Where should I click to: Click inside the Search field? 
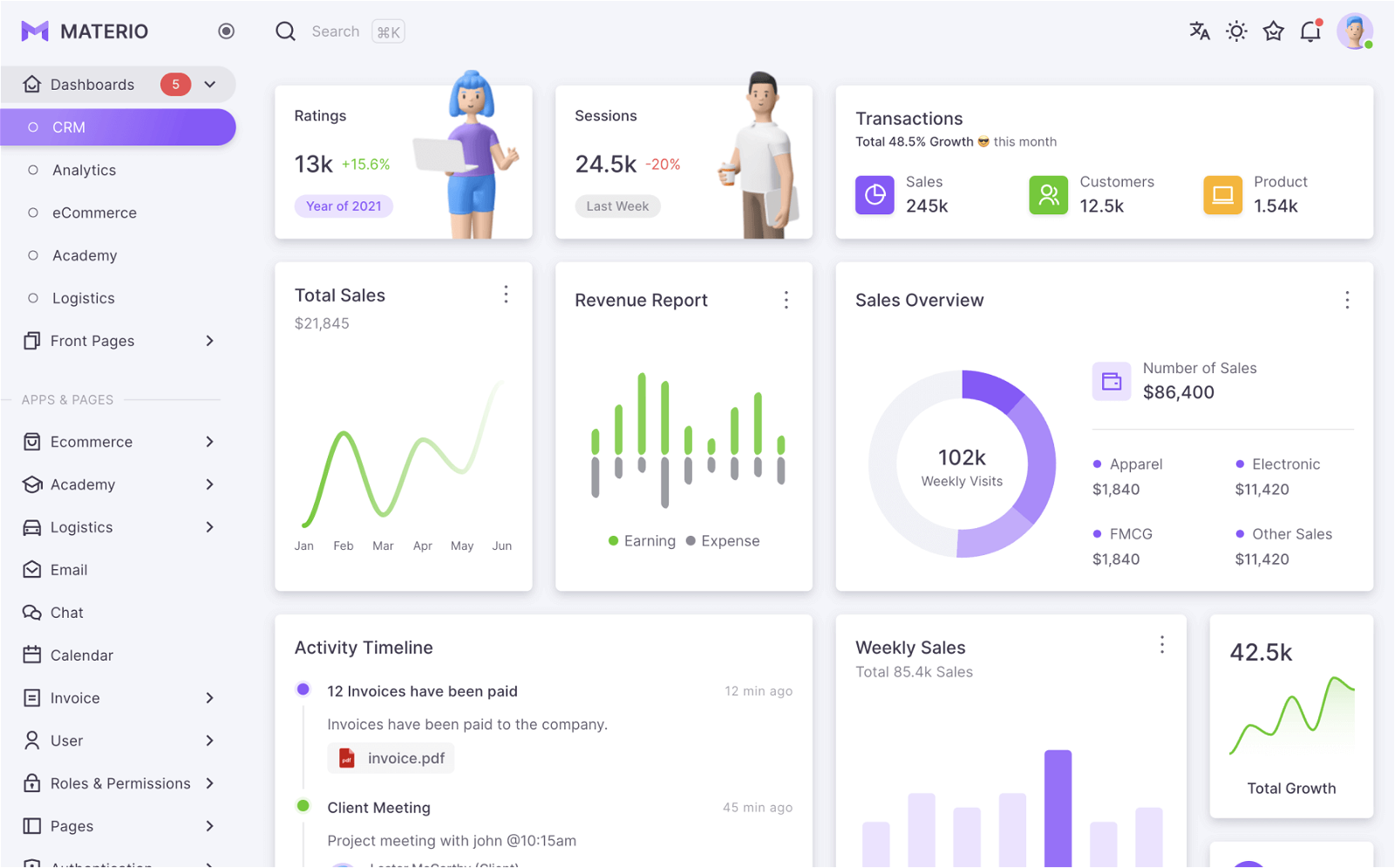pos(336,31)
